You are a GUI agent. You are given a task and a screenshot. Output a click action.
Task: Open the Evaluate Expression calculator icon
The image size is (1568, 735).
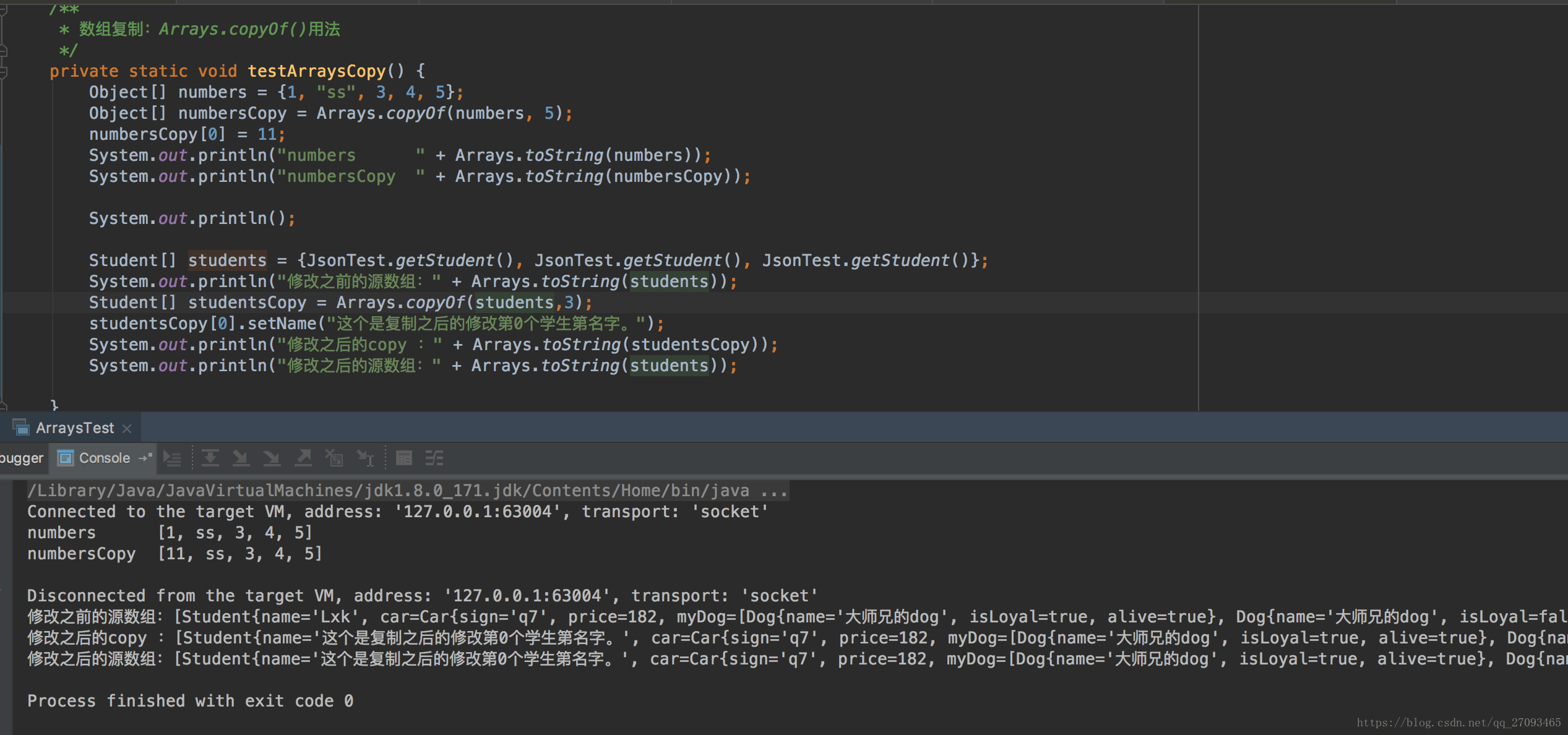(x=404, y=458)
